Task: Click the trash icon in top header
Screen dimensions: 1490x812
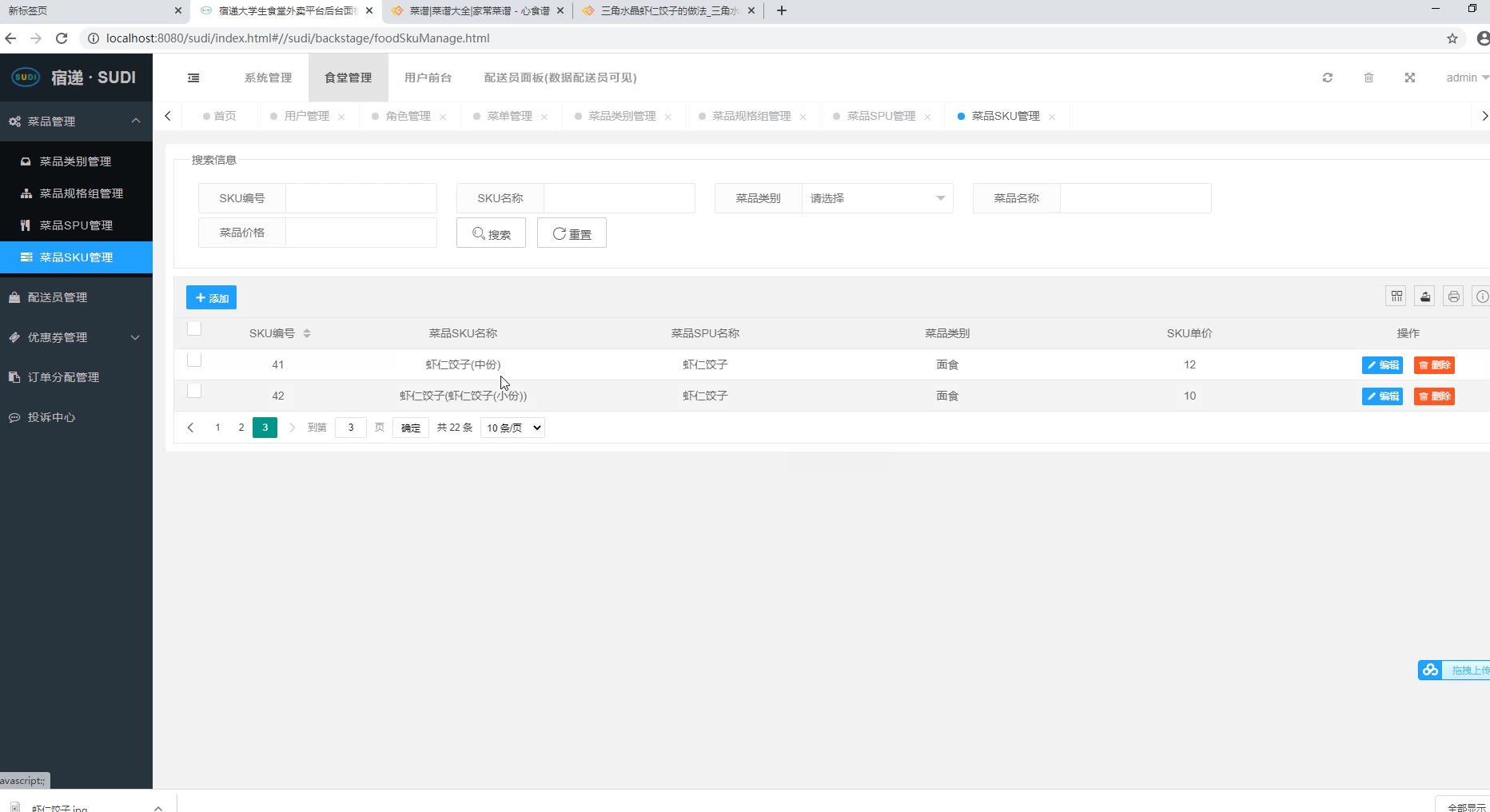Action: tap(1368, 78)
